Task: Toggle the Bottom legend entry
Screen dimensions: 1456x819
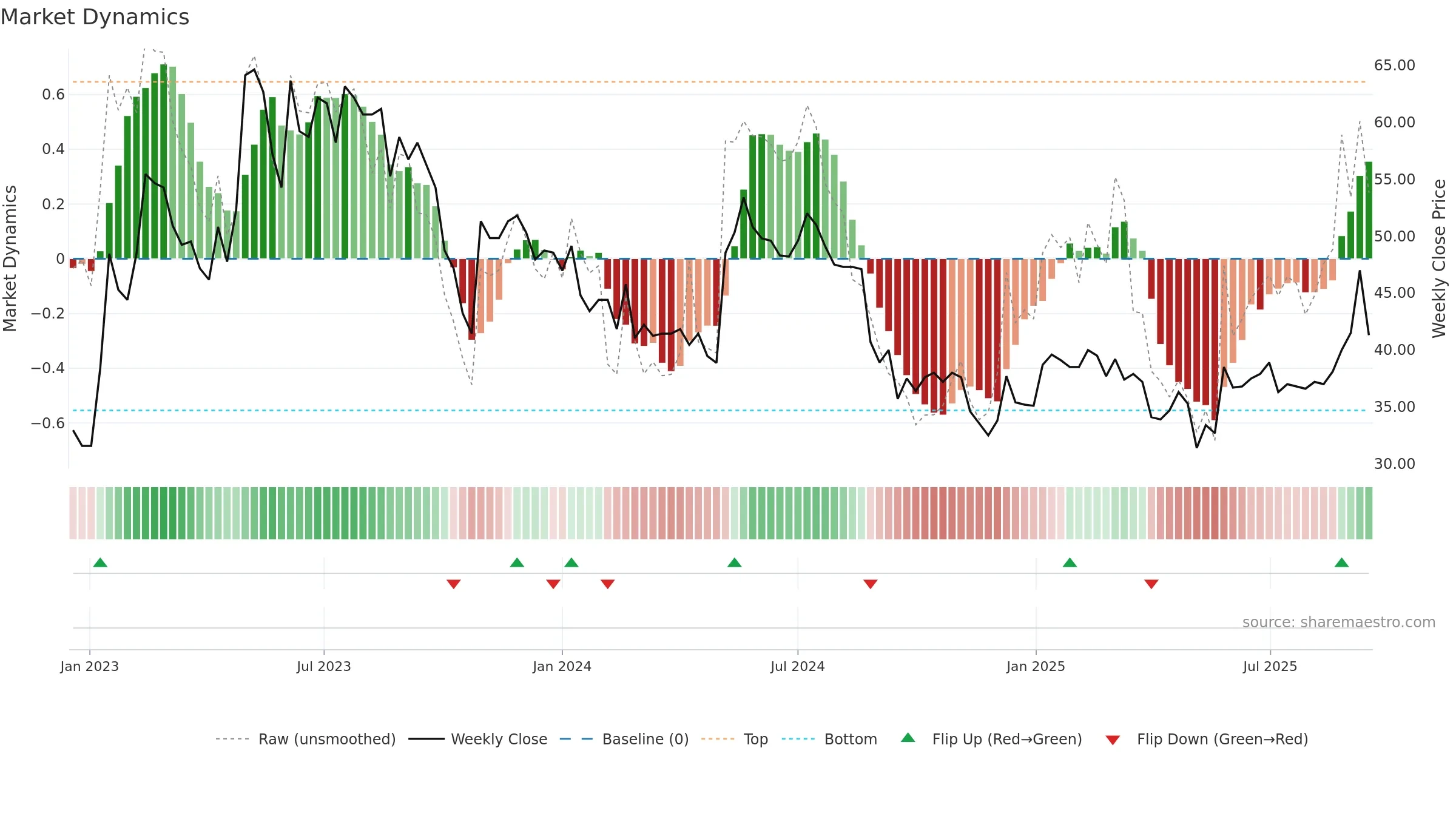Action: [x=829, y=739]
